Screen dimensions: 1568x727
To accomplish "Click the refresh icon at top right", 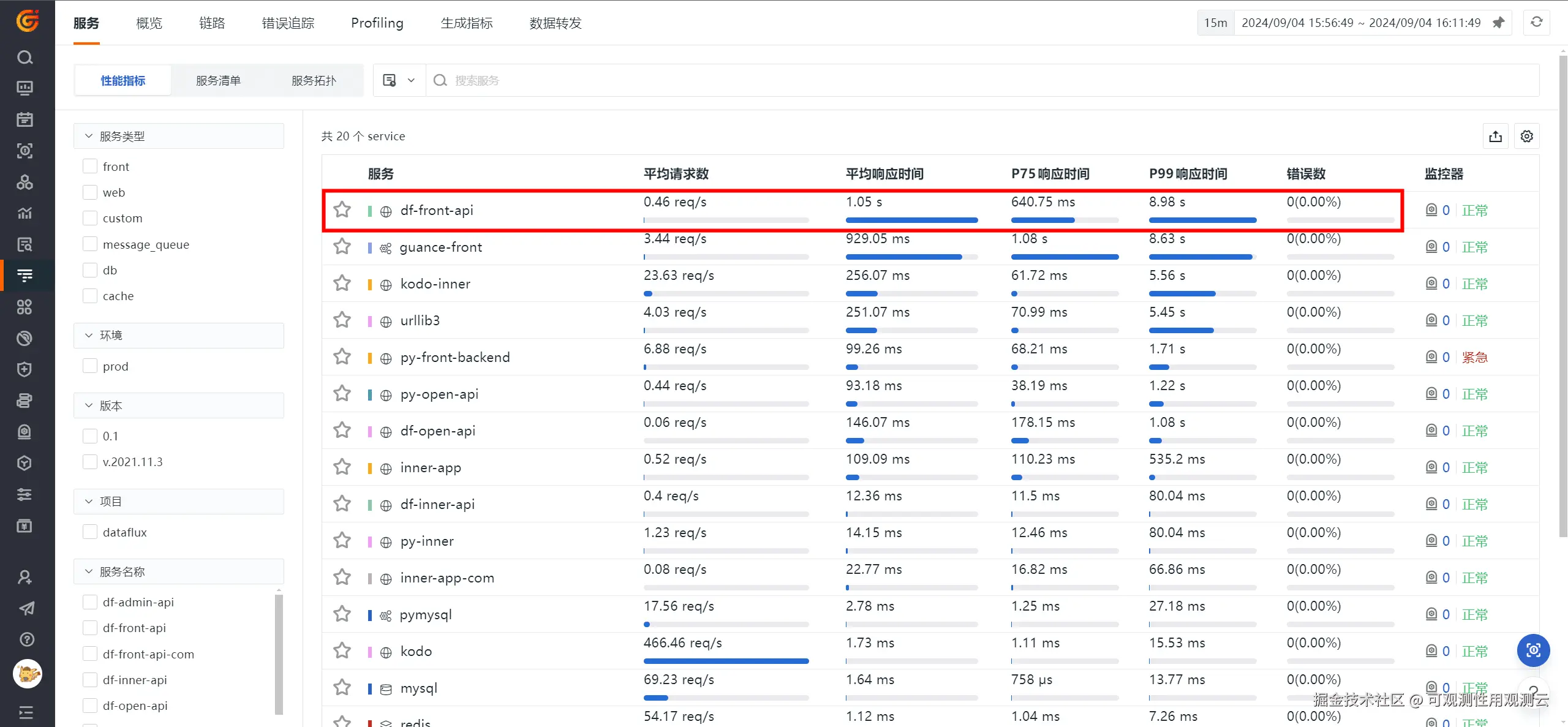I will 1537,23.
